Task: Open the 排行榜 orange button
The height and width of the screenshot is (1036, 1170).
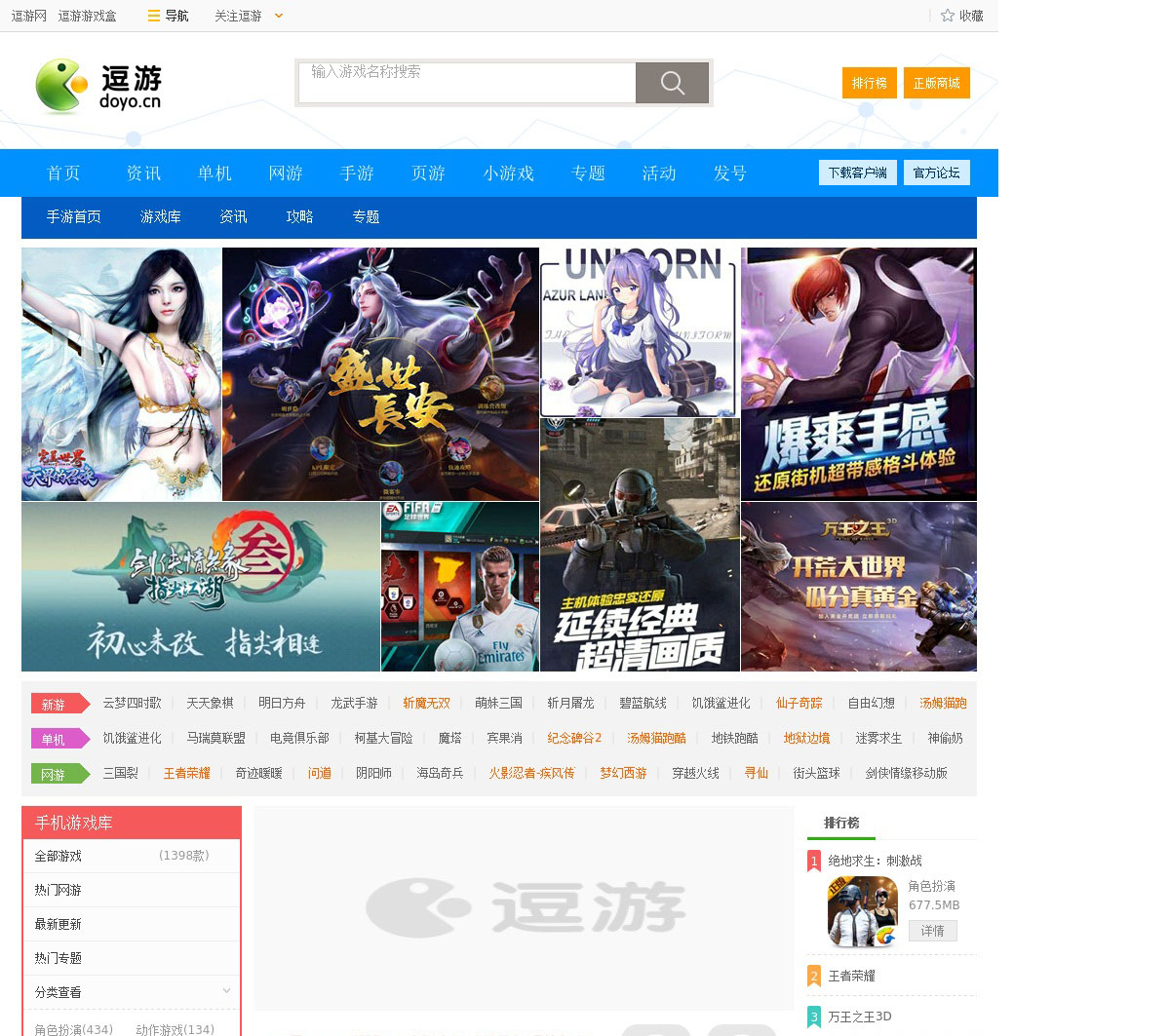Action: click(x=869, y=83)
